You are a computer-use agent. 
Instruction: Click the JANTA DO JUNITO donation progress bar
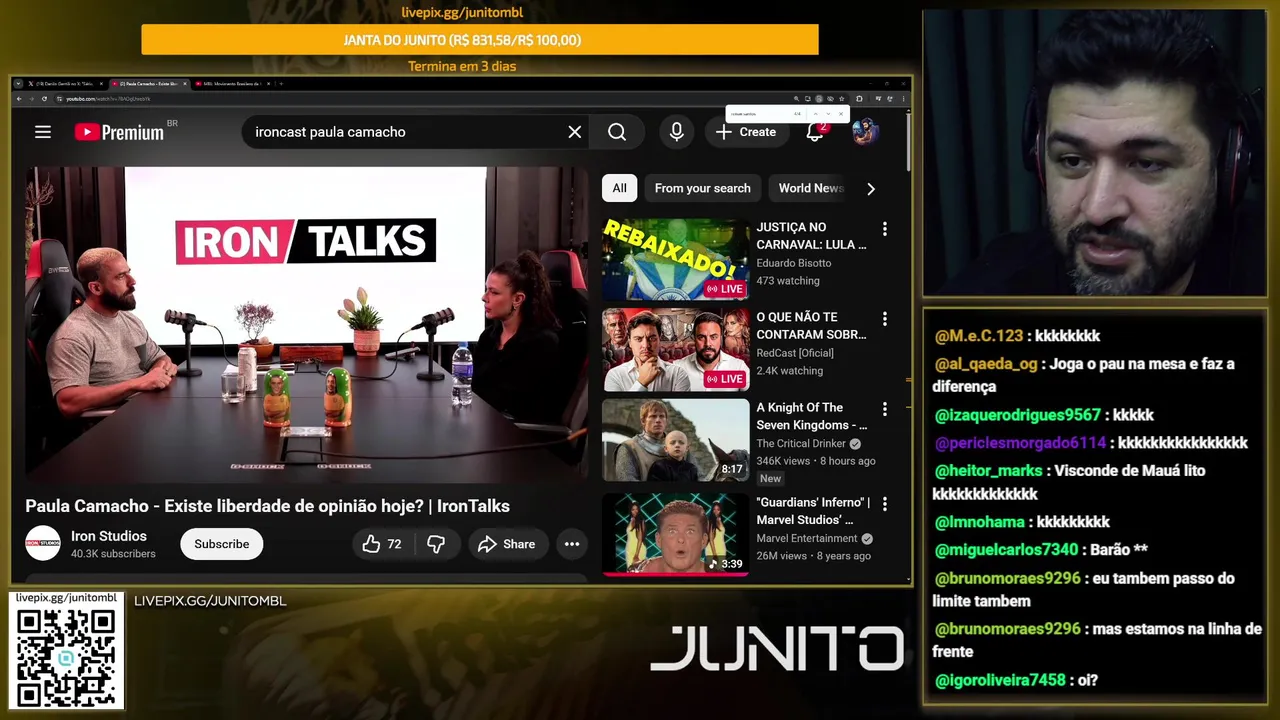[480, 40]
